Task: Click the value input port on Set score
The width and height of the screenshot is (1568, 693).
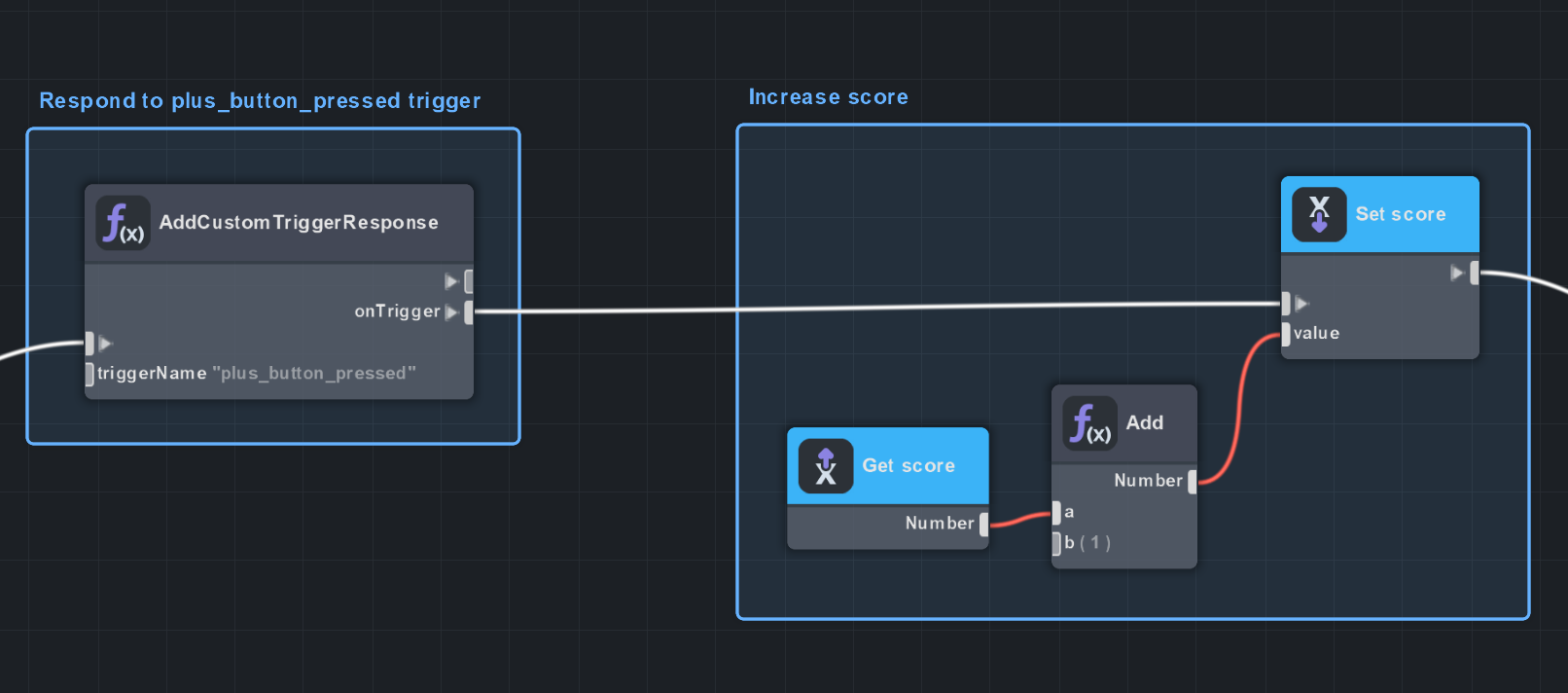Action: point(1287,334)
